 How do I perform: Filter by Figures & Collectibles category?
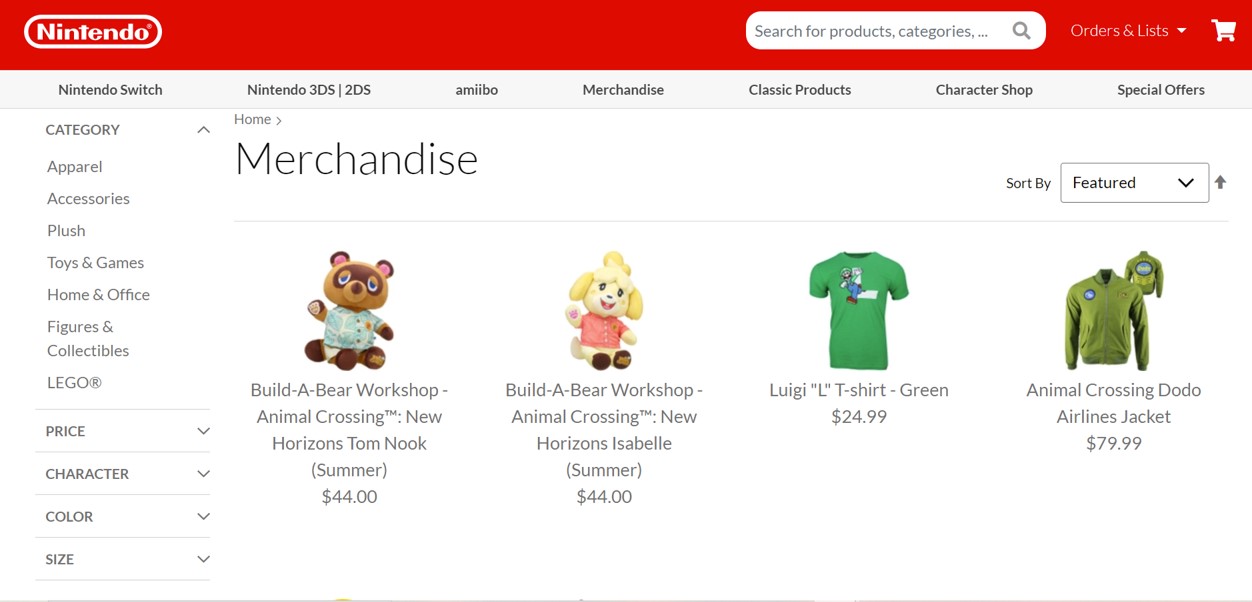88,338
